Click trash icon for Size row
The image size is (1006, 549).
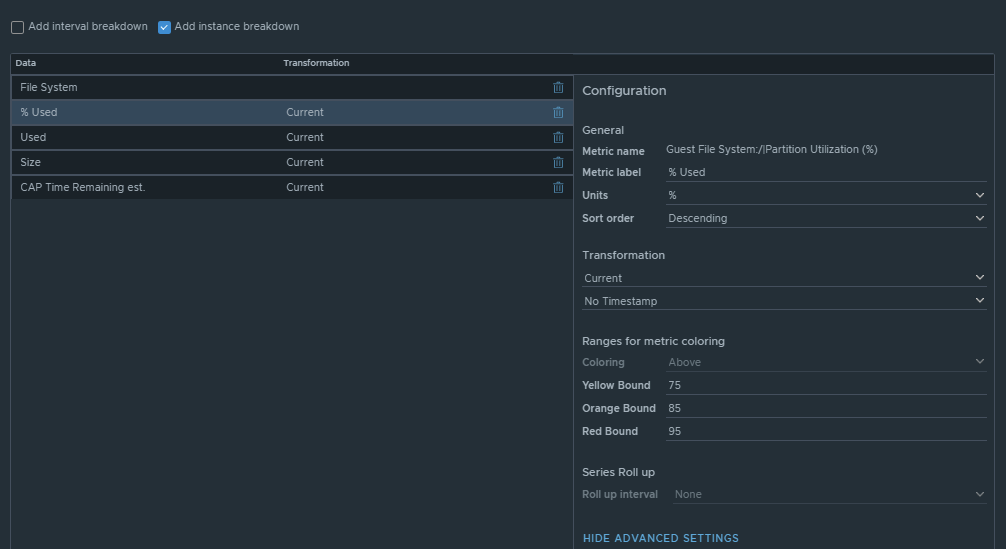coord(558,162)
